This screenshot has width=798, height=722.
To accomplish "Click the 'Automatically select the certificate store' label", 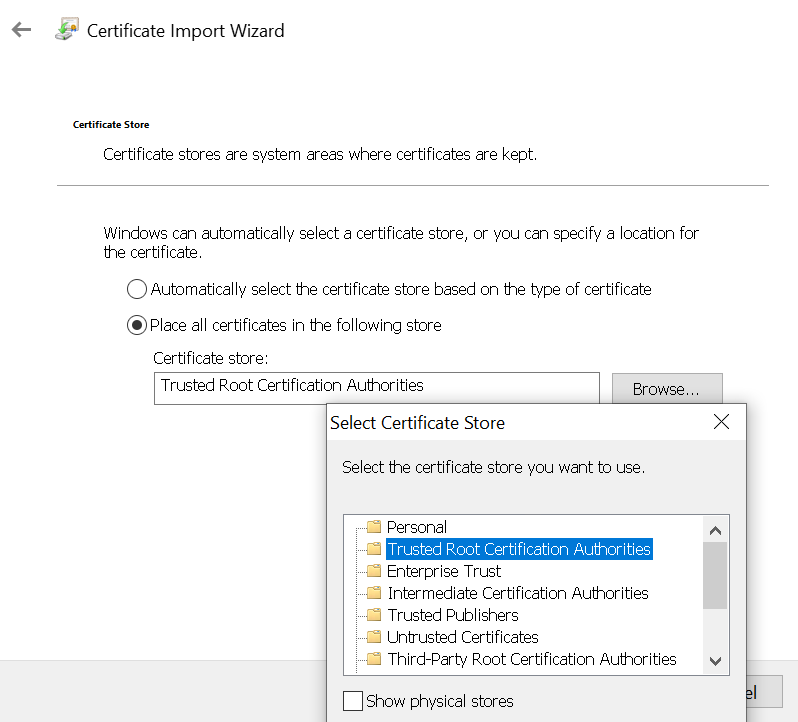I will point(401,289).
